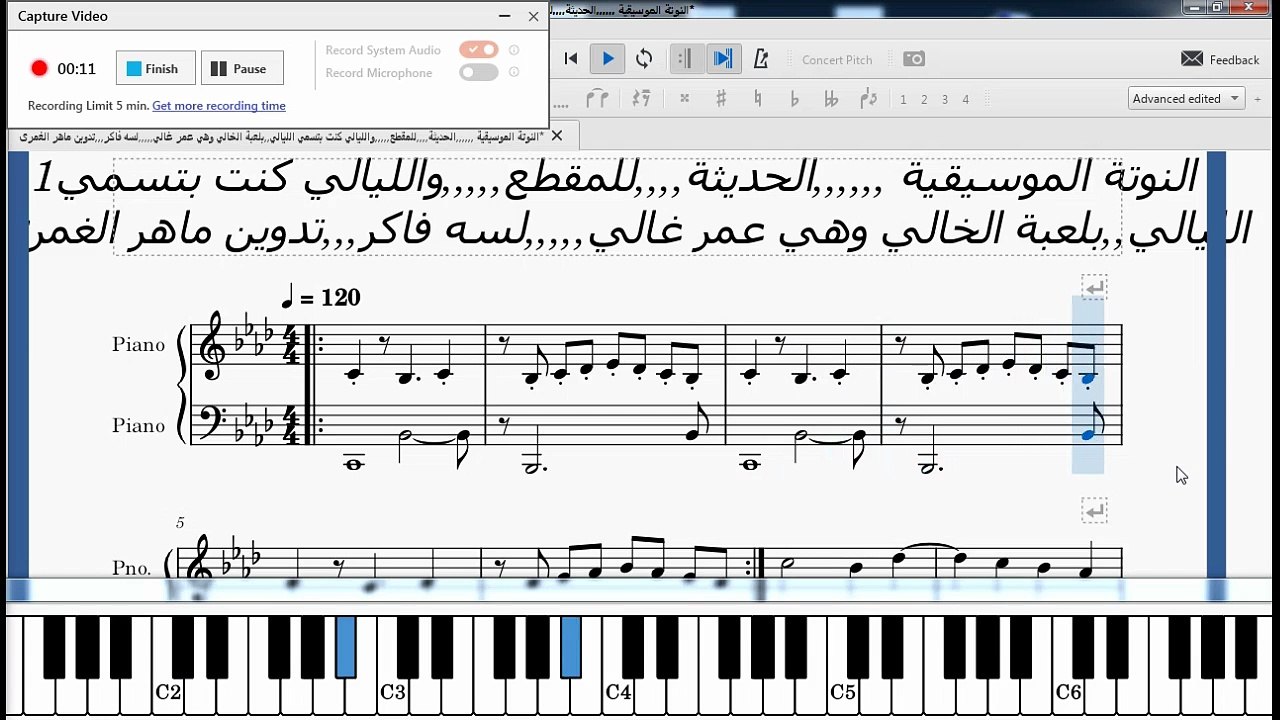The height and width of the screenshot is (720, 1280).
Task: Toggle play repeats icon
Action: click(x=685, y=59)
